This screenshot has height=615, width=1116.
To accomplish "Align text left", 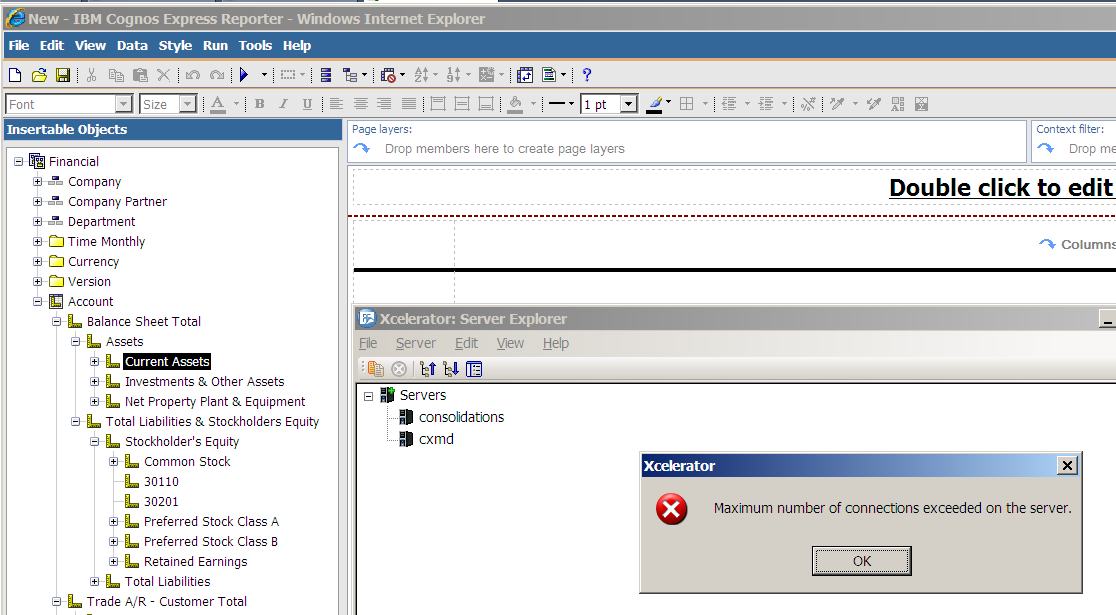I will [337, 104].
